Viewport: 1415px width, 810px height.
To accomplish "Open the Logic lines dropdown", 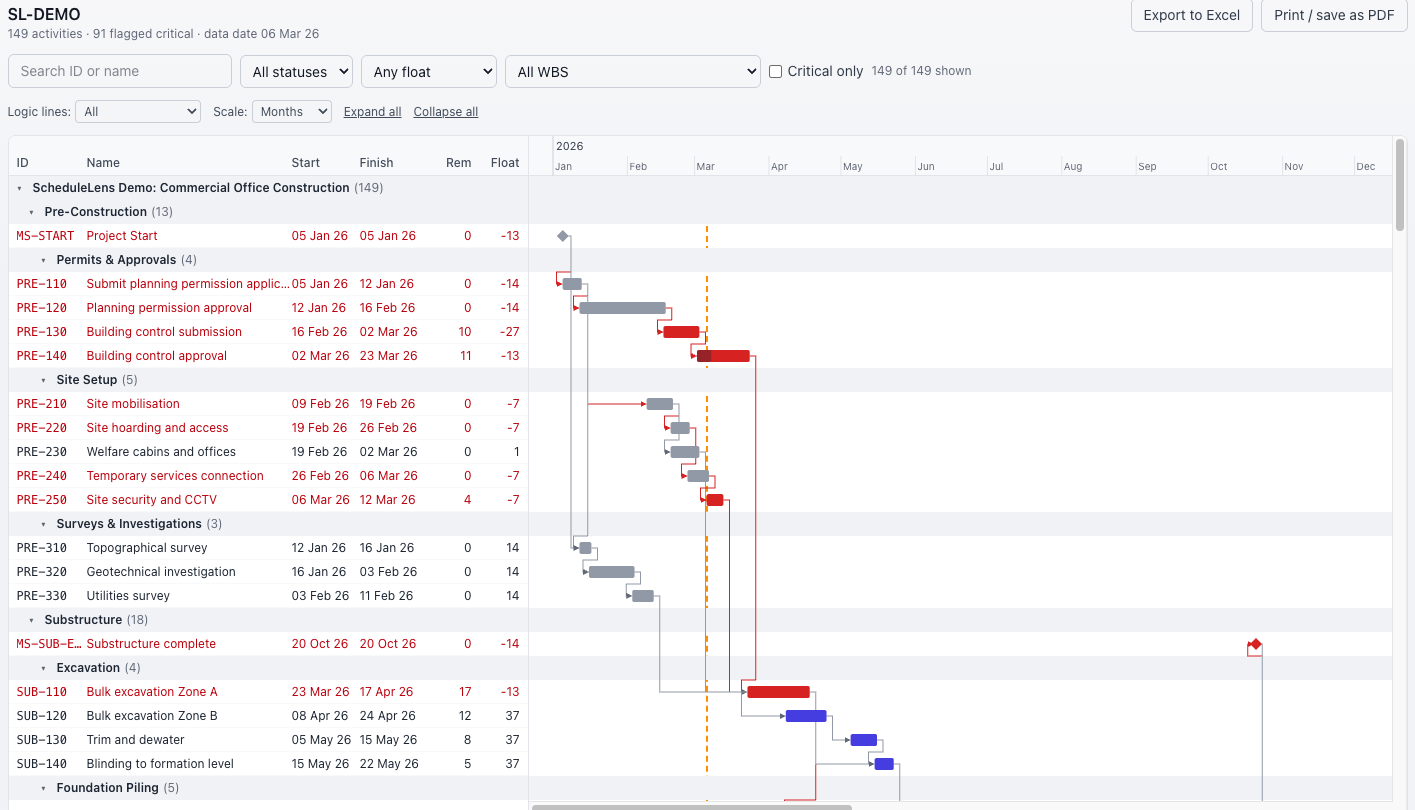I will click(138, 112).
